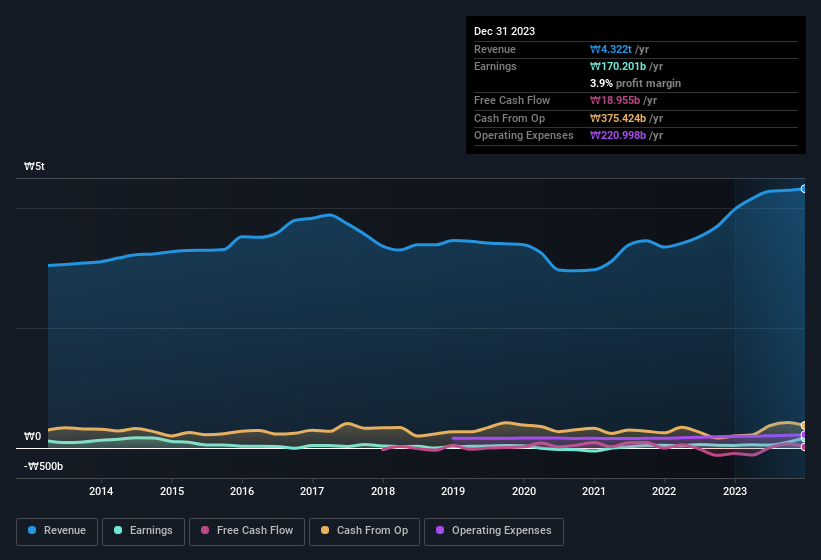Click the 2014 label on the x-axis
821x560 pixels.
[x=100, y=491]
